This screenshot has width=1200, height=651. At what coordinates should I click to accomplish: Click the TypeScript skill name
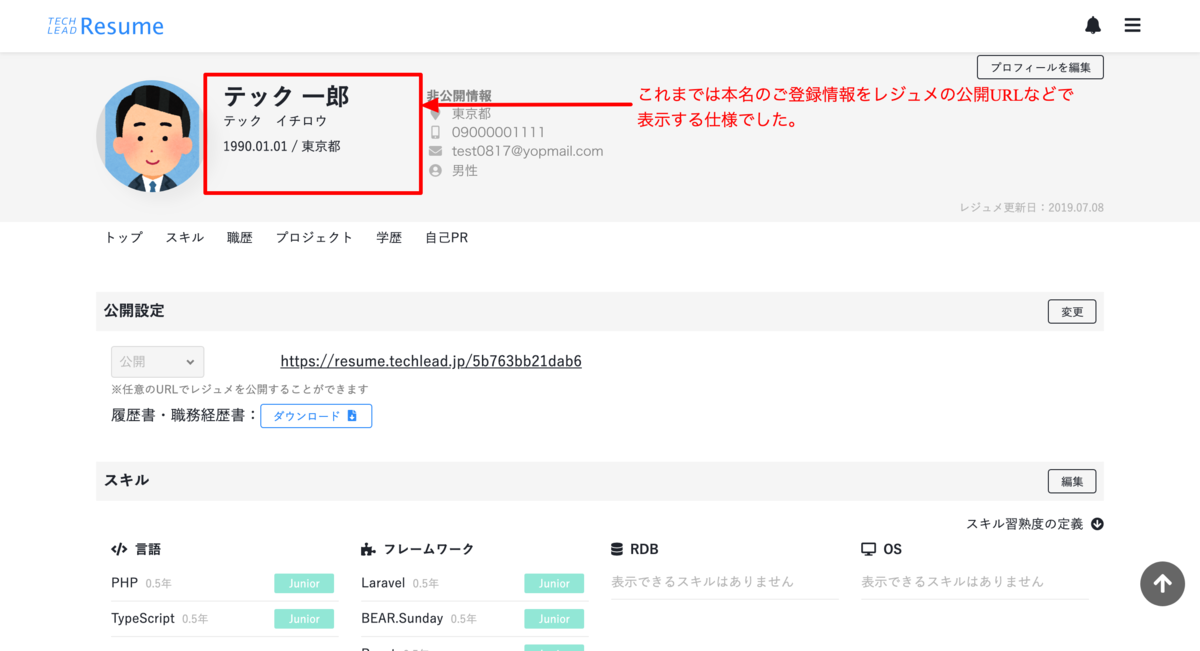[143, 618]
